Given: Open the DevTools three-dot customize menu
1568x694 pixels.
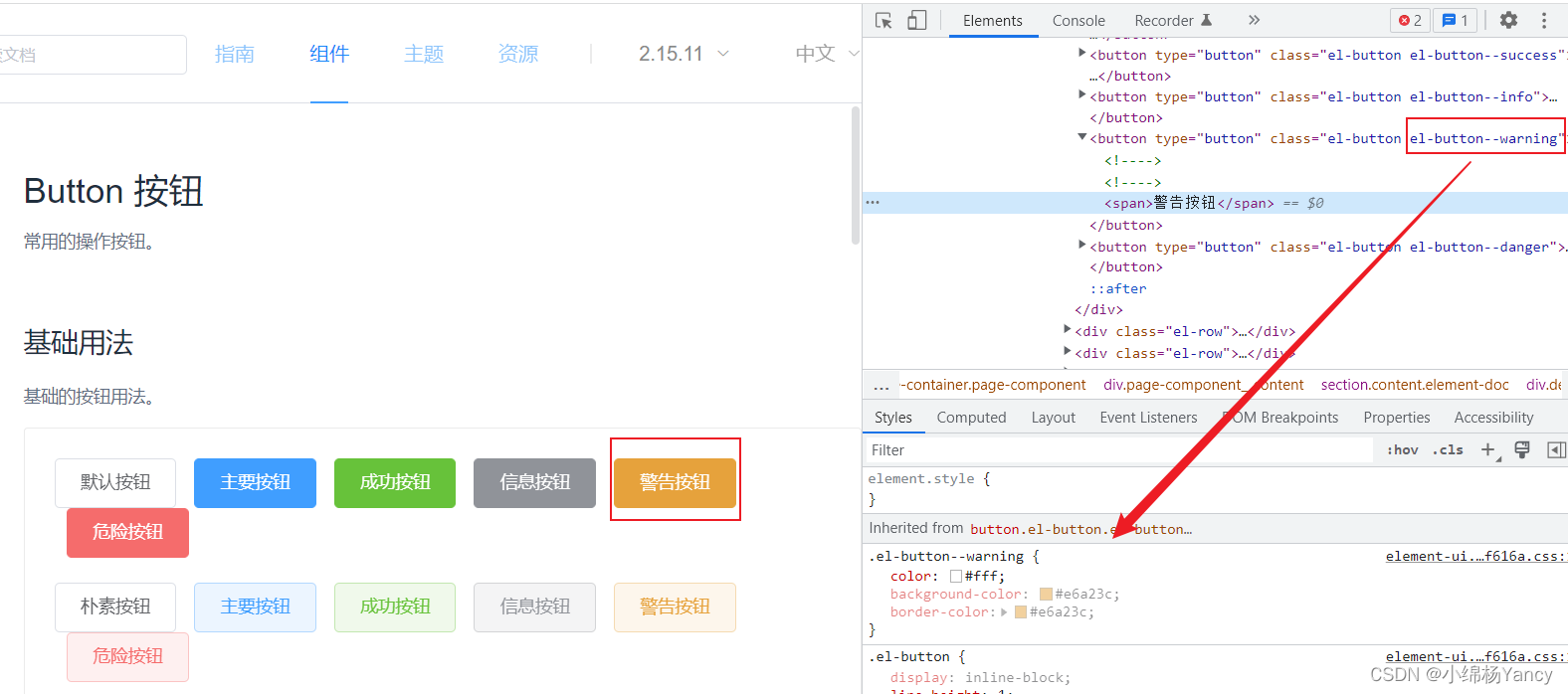Looking at the screenshot, I should [x=1544, y=20].
